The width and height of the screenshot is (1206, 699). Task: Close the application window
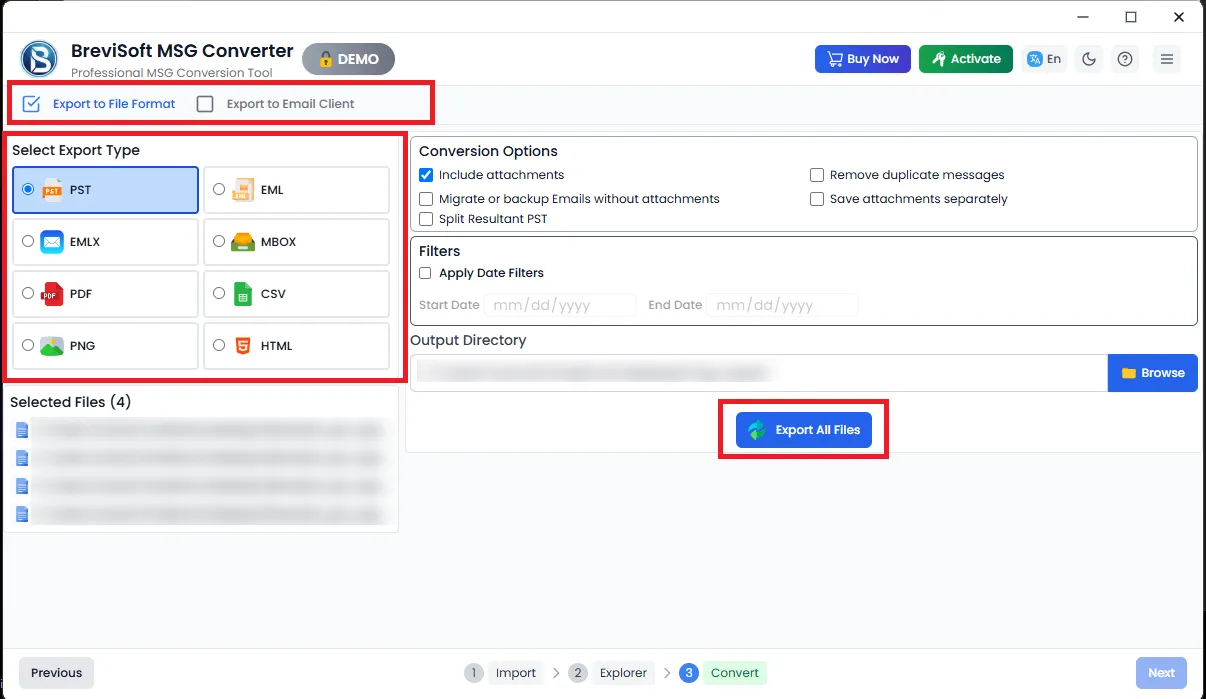pyautogui.click(x=1180, y=17)
